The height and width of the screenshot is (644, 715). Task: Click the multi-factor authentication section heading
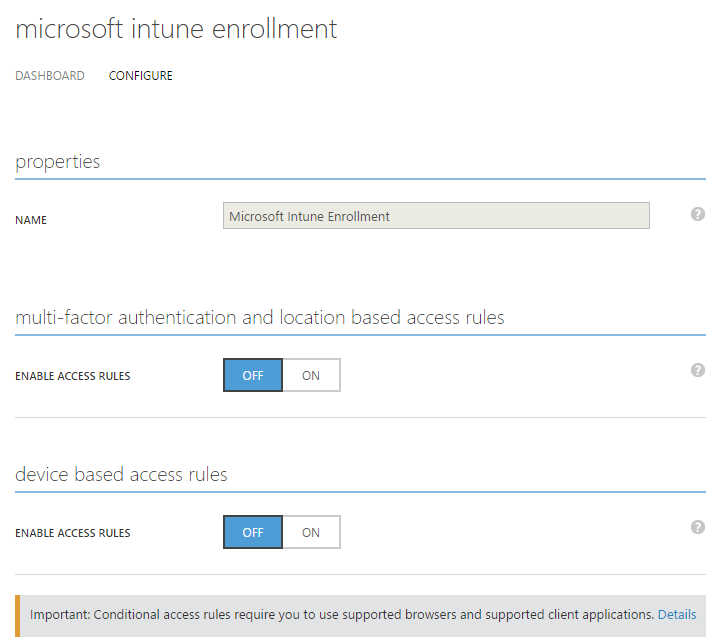tap(260, 318)
